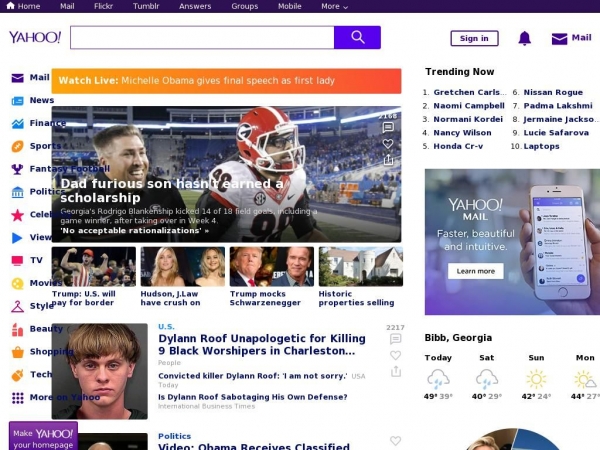600x450 pixels.
Task: Open Celebrity star icon
Action: 17,215
